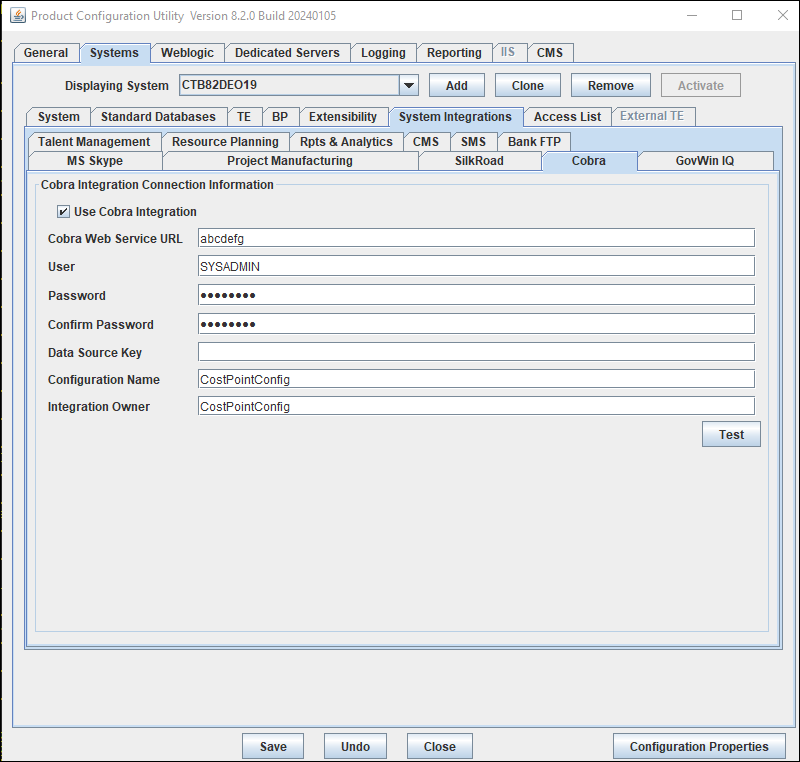Click the Save button
Image resolution: width=800 pixels, height=762 pixels.
pyautogui.click(x=273, y=747)
